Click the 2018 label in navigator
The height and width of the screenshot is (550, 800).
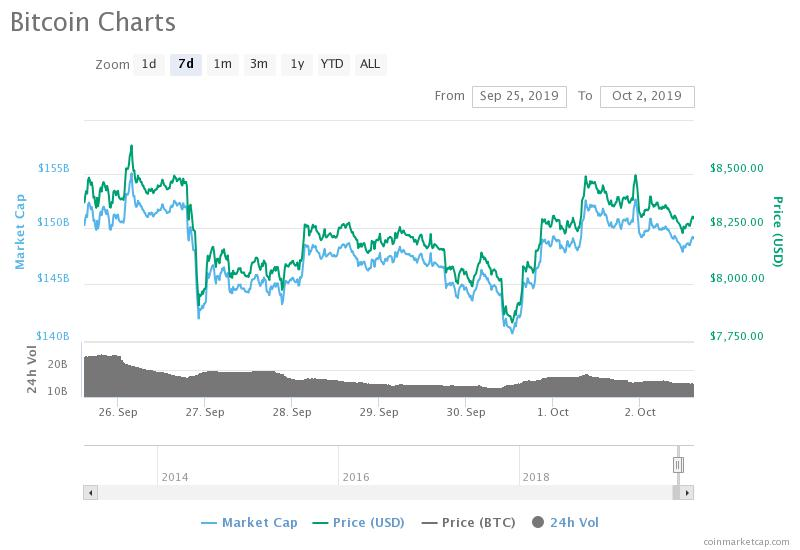536,478
